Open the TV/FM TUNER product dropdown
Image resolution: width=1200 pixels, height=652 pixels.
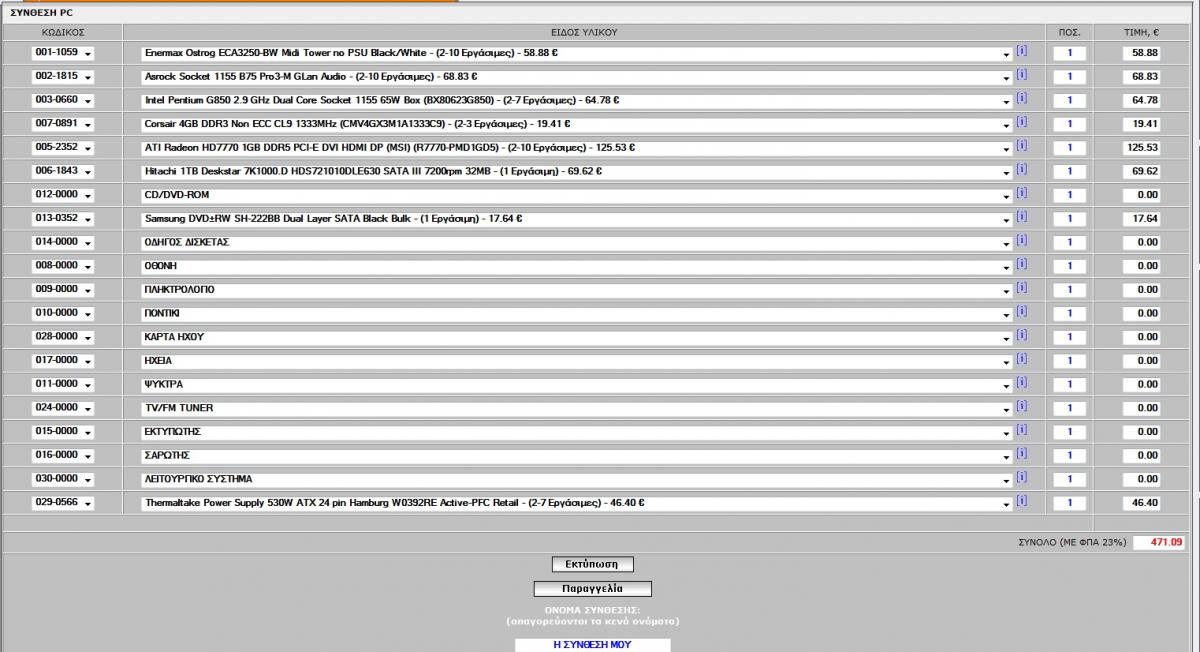(576, 408)
